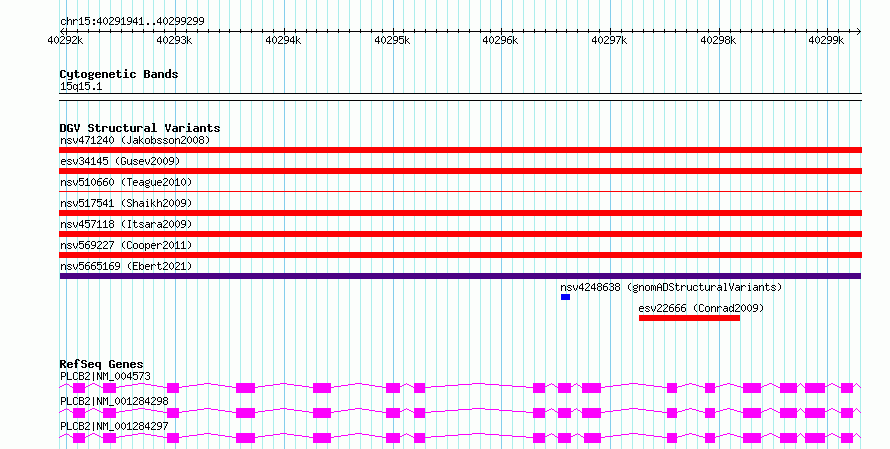
Task: Click the red bar under nsv471240
Action: click(x=460, y=150)
